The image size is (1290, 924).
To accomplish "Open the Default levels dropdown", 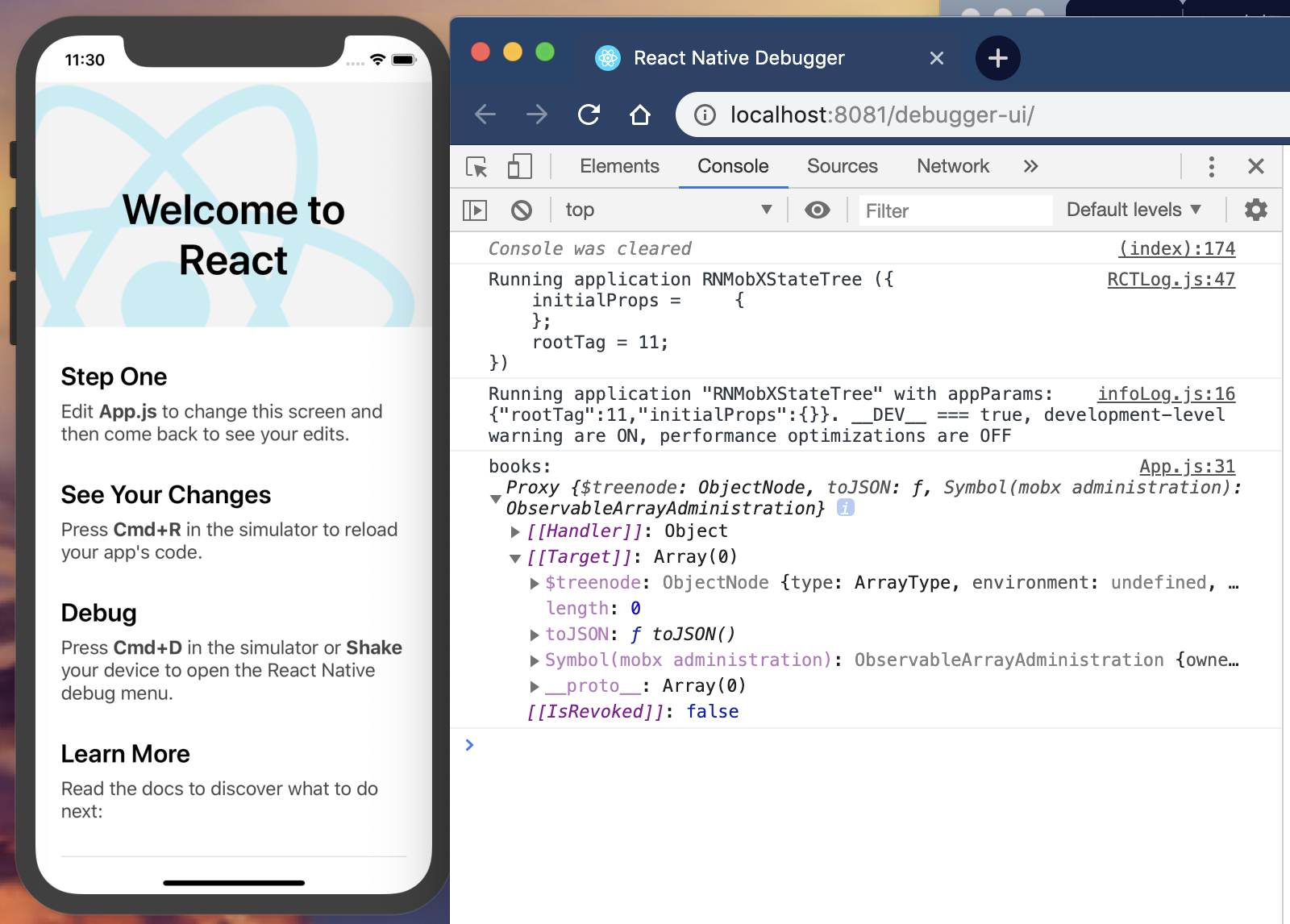I will 1133,210.
